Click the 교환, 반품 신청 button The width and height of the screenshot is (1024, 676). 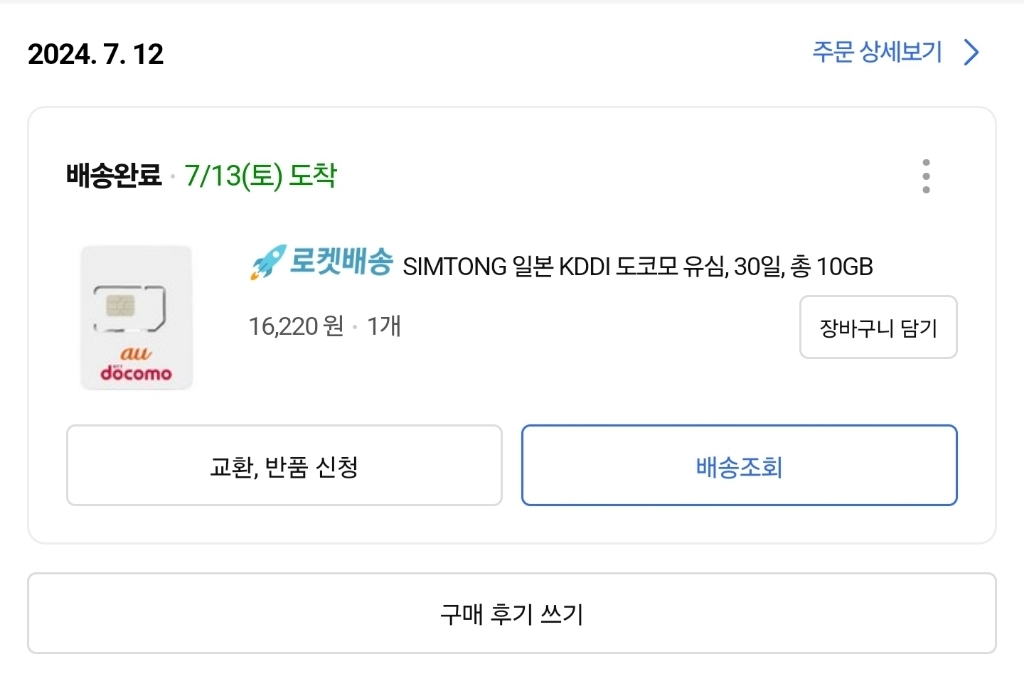click(284, 466)
